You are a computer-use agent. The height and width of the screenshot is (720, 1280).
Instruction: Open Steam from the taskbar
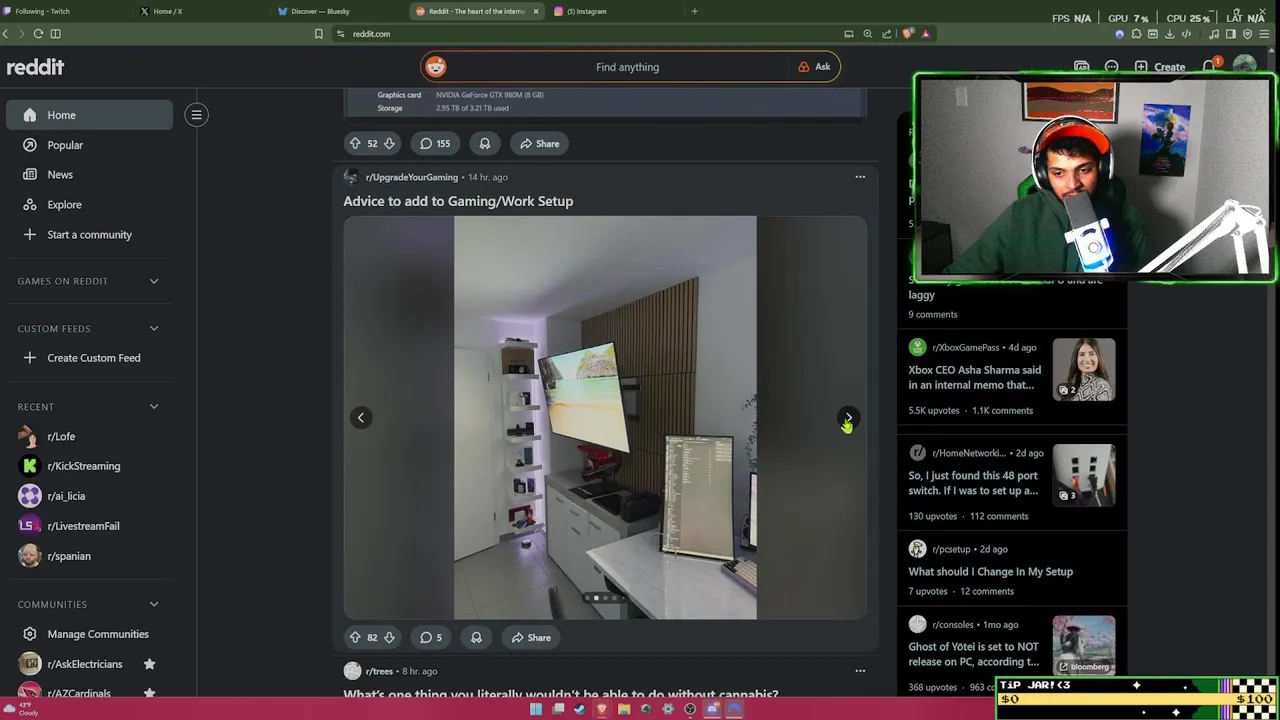click(x=579, y=709)
